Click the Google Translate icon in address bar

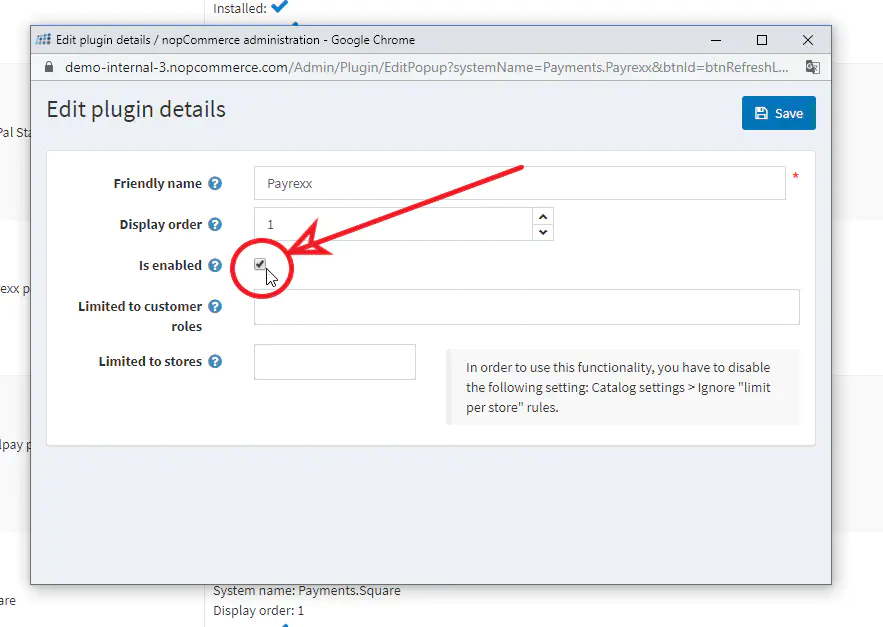[812, 68]
